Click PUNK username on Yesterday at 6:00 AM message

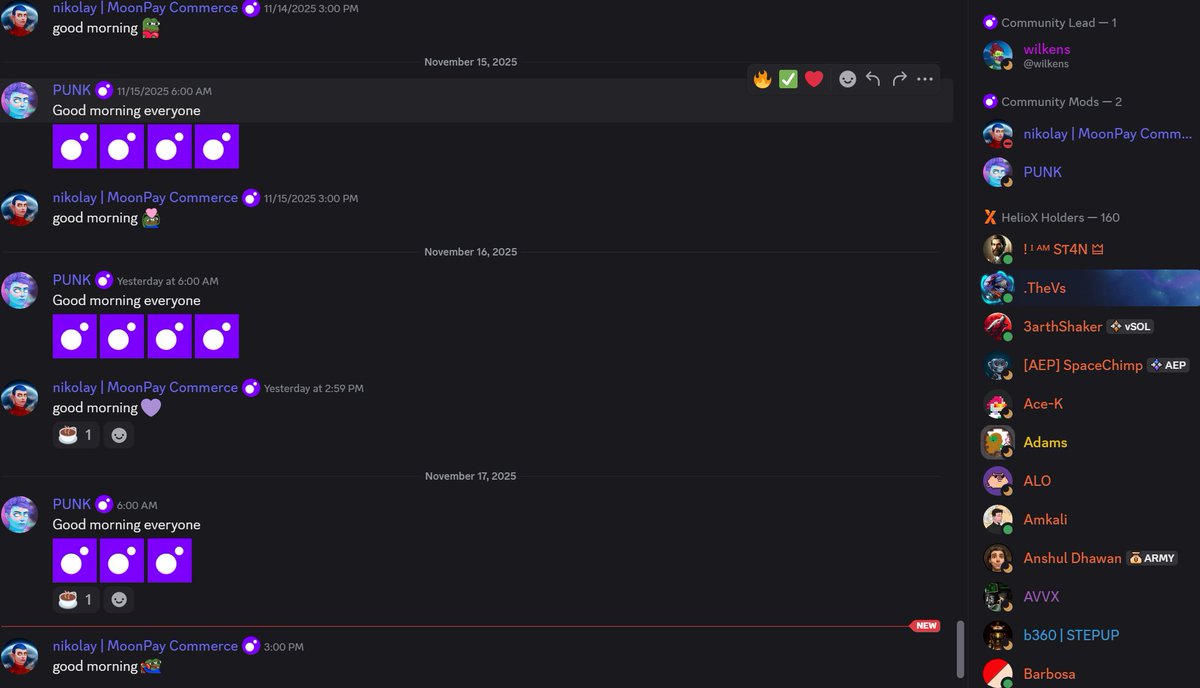72,280
